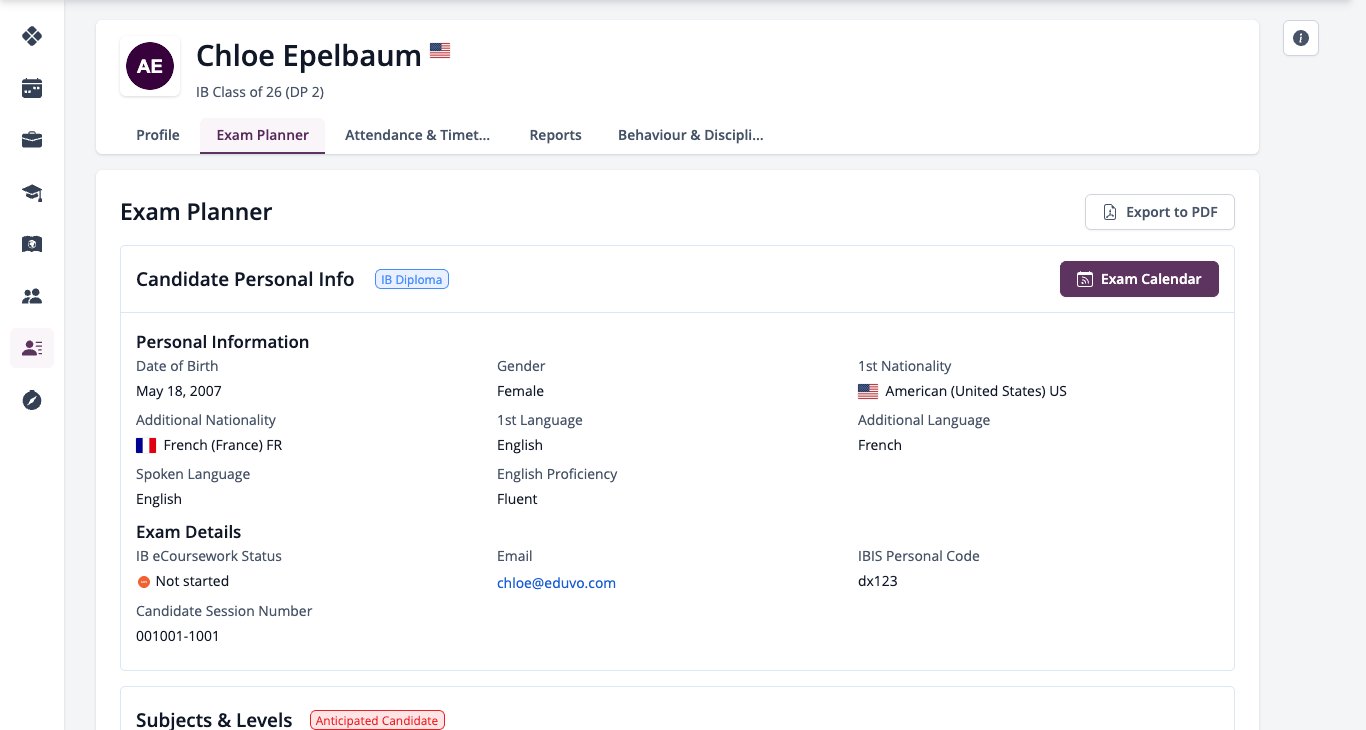Go to the Reports tab
This screenshot has height=730, width=1366.
(x=555, y=135)
